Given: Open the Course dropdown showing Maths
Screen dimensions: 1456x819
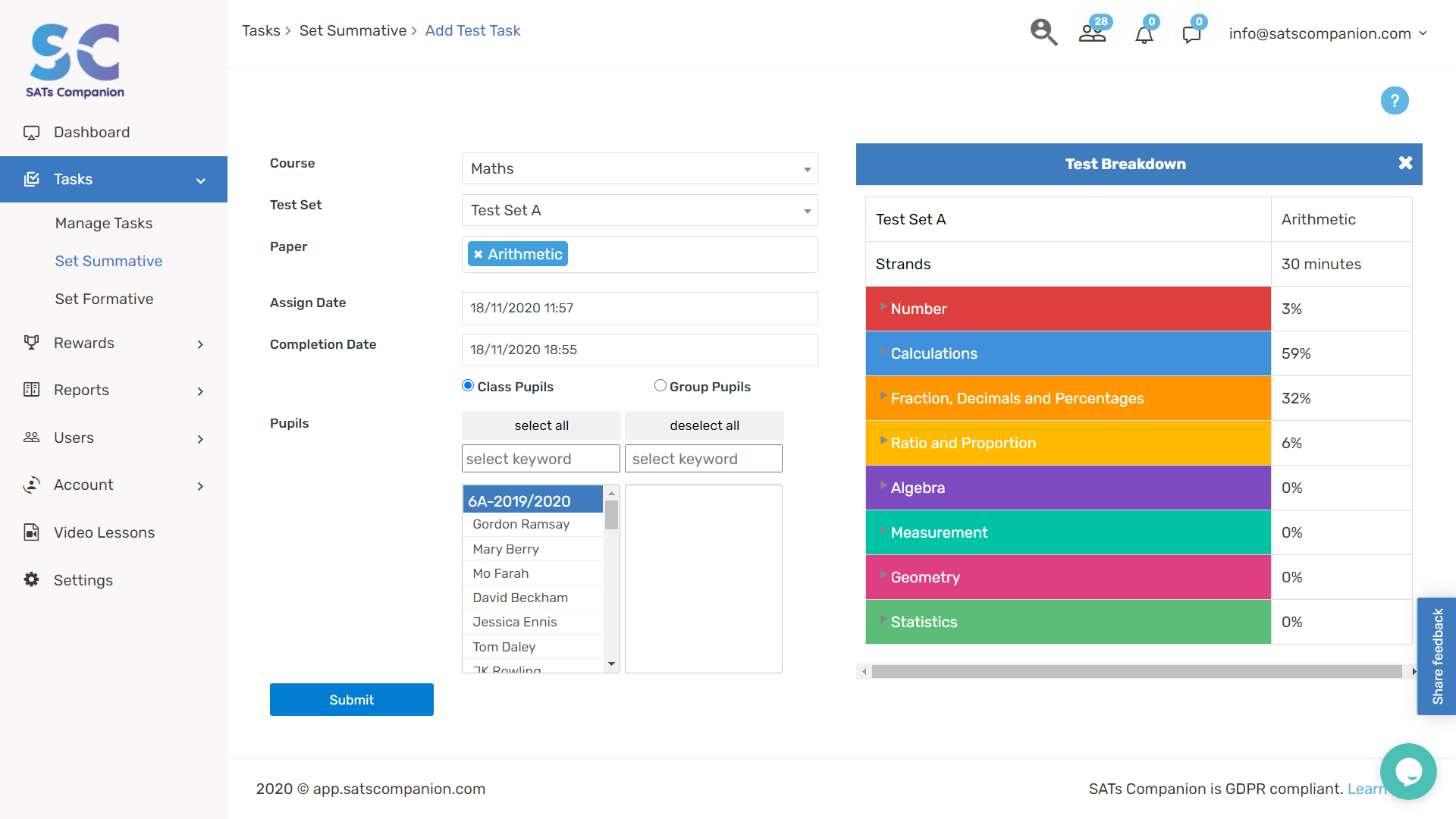Looking at the screenshot, I should click(x=639, y=168).
